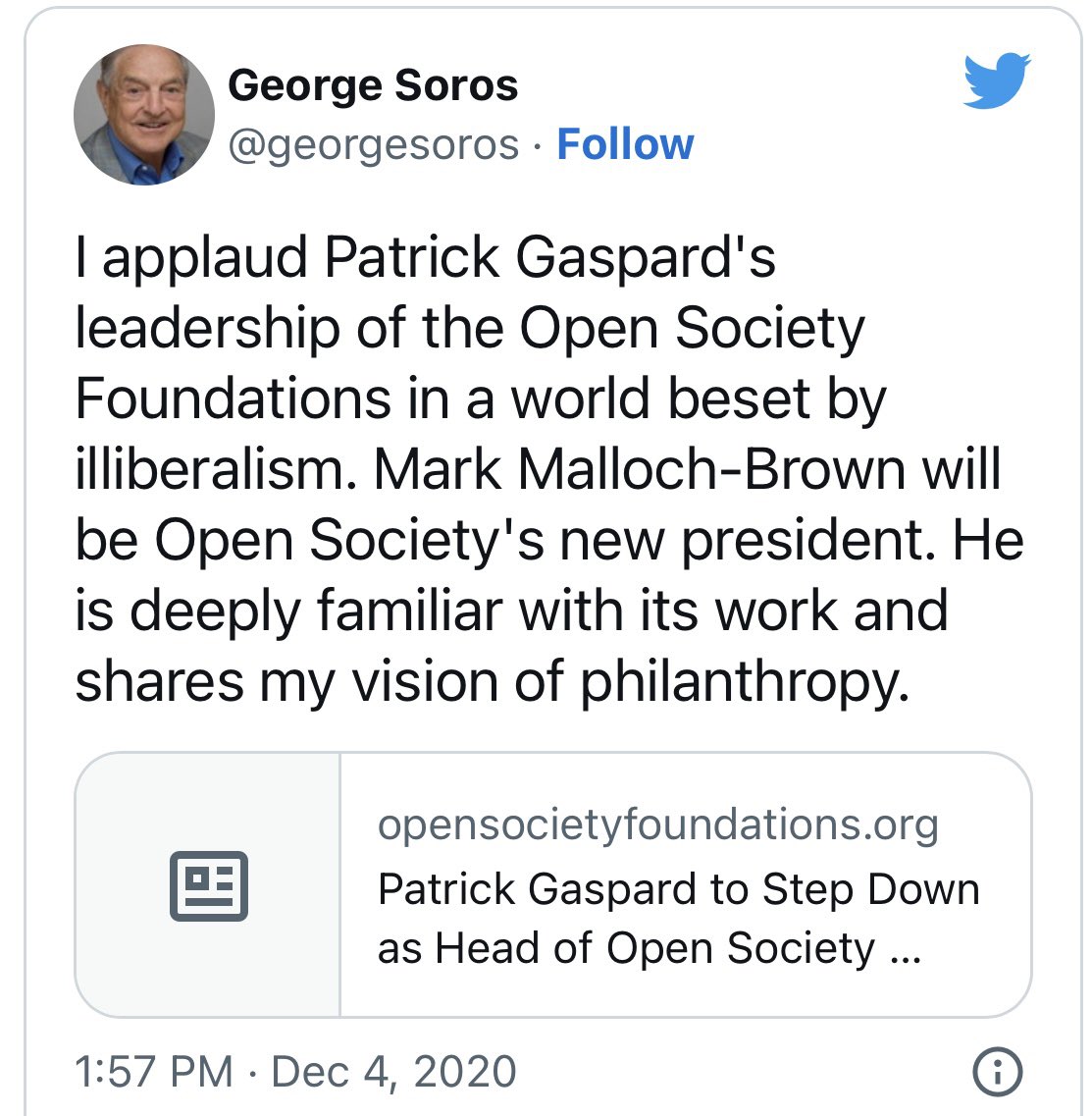Click the word philanthropy in the tweet
The height and width of the screenshot is (1116, 1092).
click(x=743, y=683)
